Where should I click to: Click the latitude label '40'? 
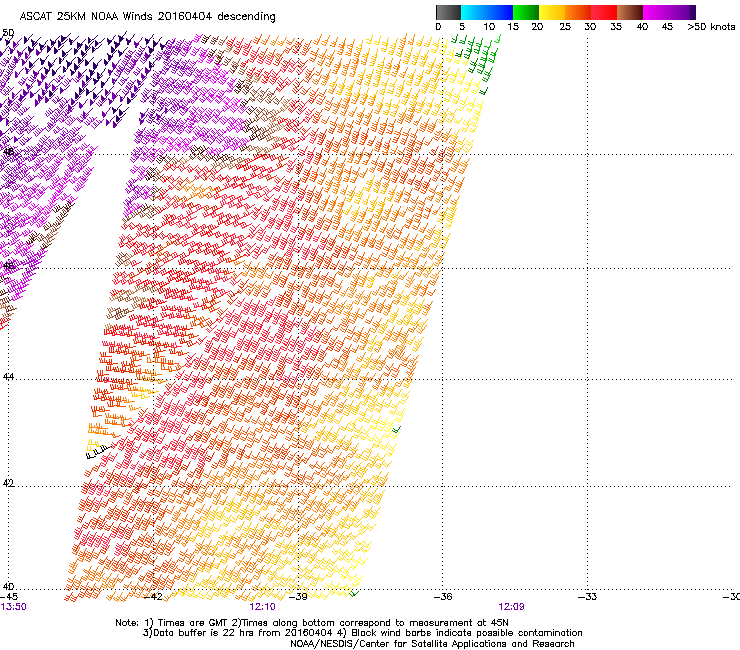(8, 587)
